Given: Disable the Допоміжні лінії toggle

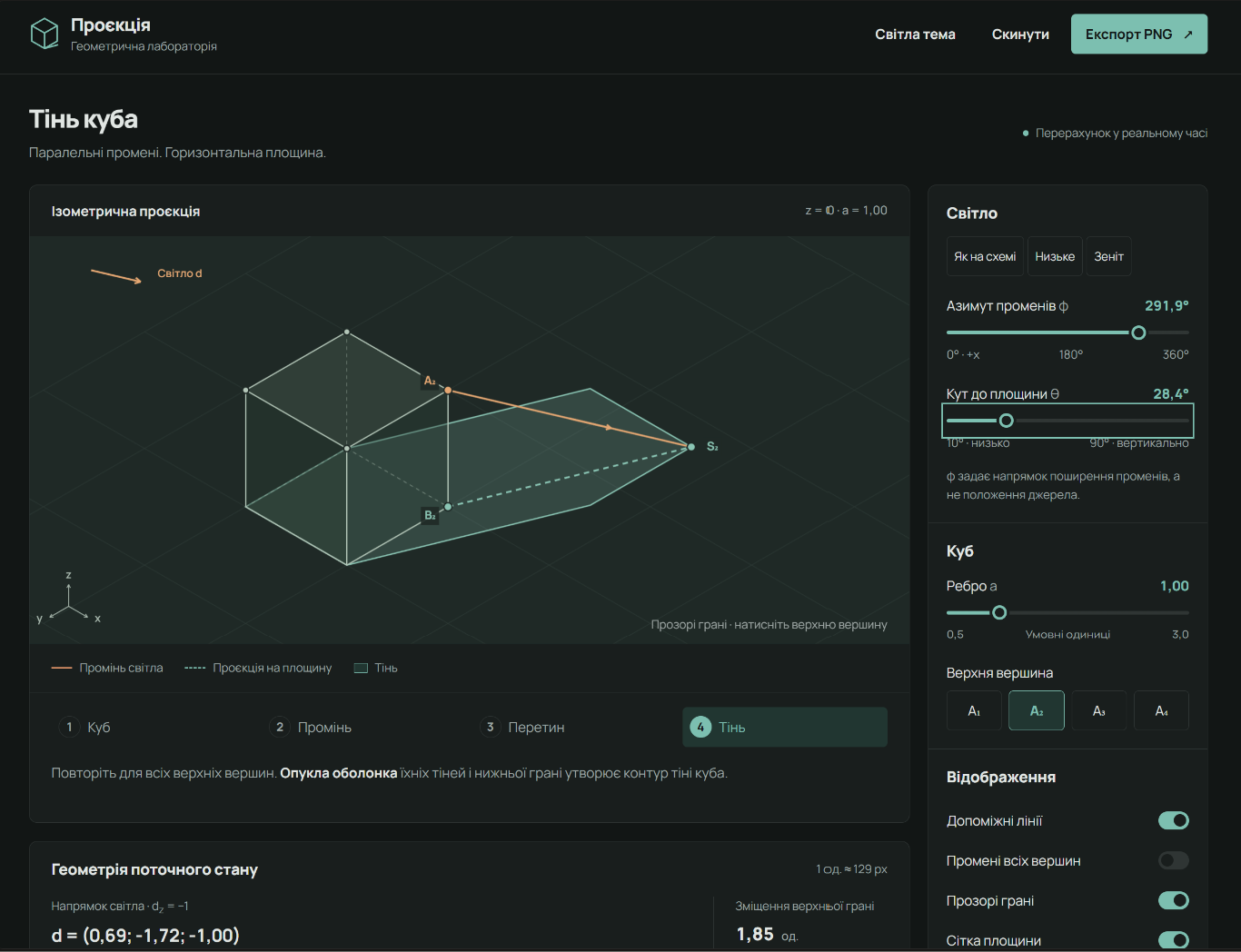Looking at the screenshot, I should (1174, 820).
